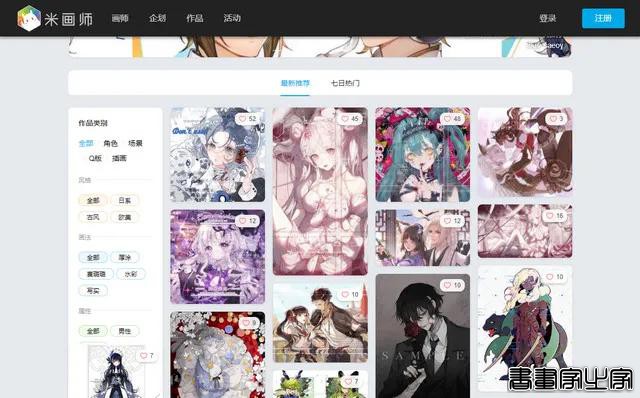This screenshot has width=640, height=398.
Task: Select the 欧美 style filter
Action: click(124, 217)
